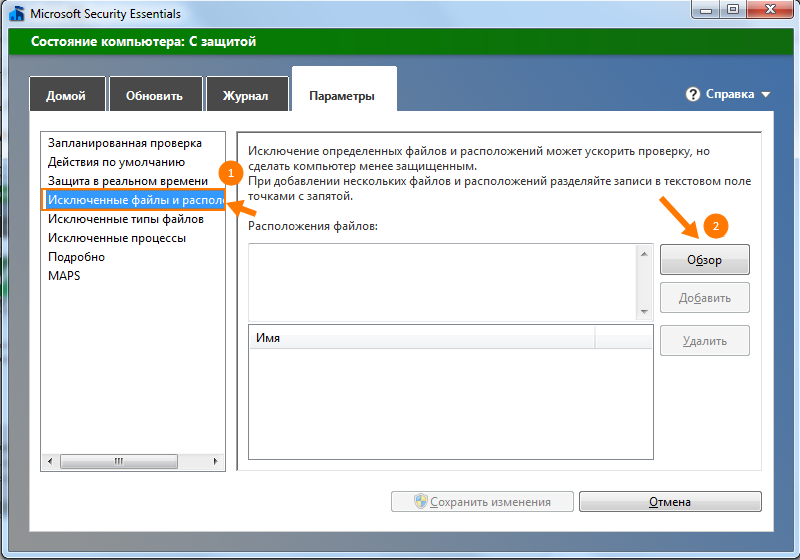This screenshot has height=560, width=800.
Task: Minimize the Microsoft Security Essentials window
Action: pyautogui.click(x=706, y=10)
